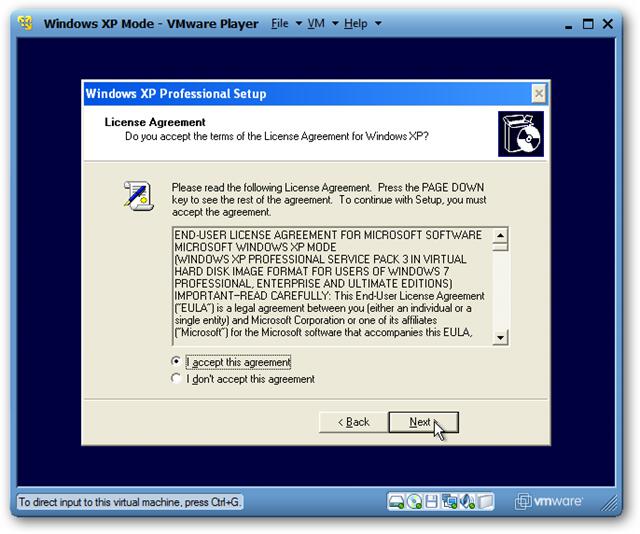Screen dimensions: 640x534
Task: Expand the Help menu dropdown arrow
Action: tap(378, 24)
